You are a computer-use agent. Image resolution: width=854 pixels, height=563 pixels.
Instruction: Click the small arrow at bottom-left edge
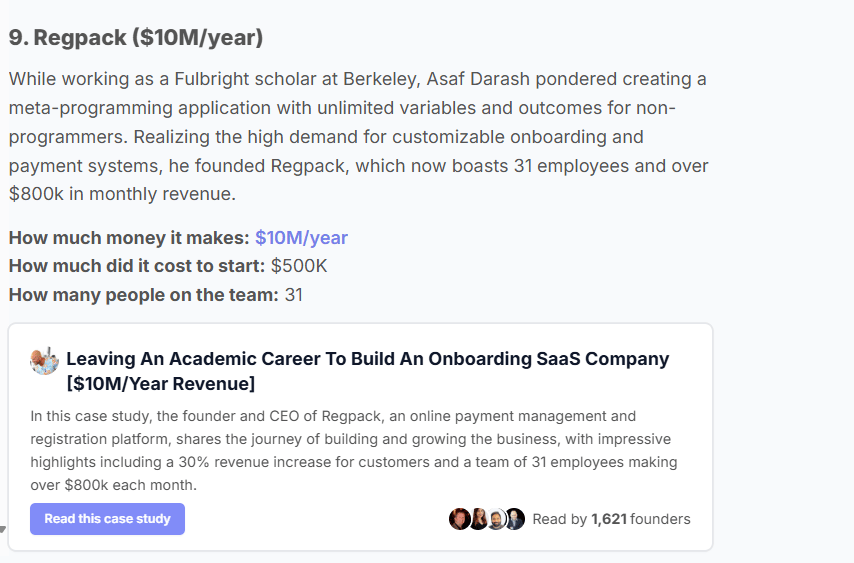tap(2, 529)
